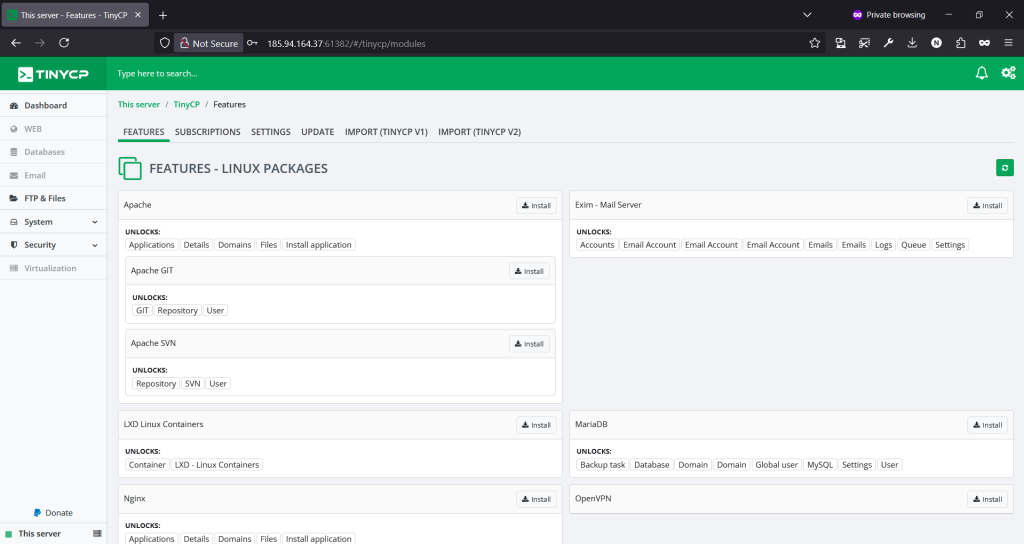Click the SVN tag under Apache SVN
The width and height of the screenshot is (1024, 544).
pos(193,384)
